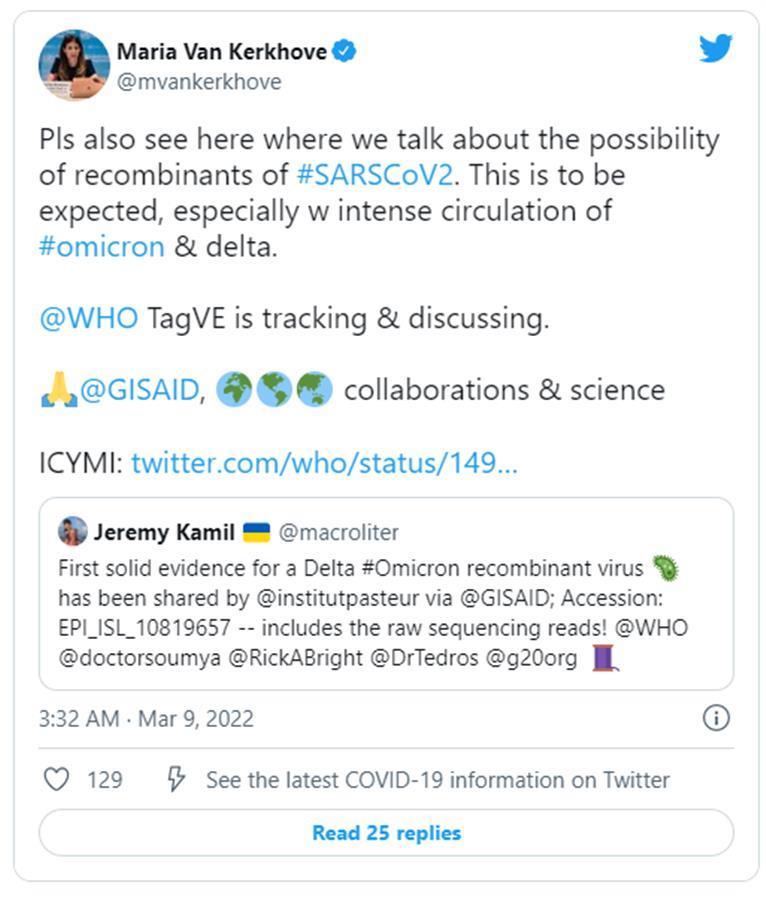Click the 3:32 AM Mar 9, 2022 timestamp
This screenshot has width=766, height=900.
146,718
